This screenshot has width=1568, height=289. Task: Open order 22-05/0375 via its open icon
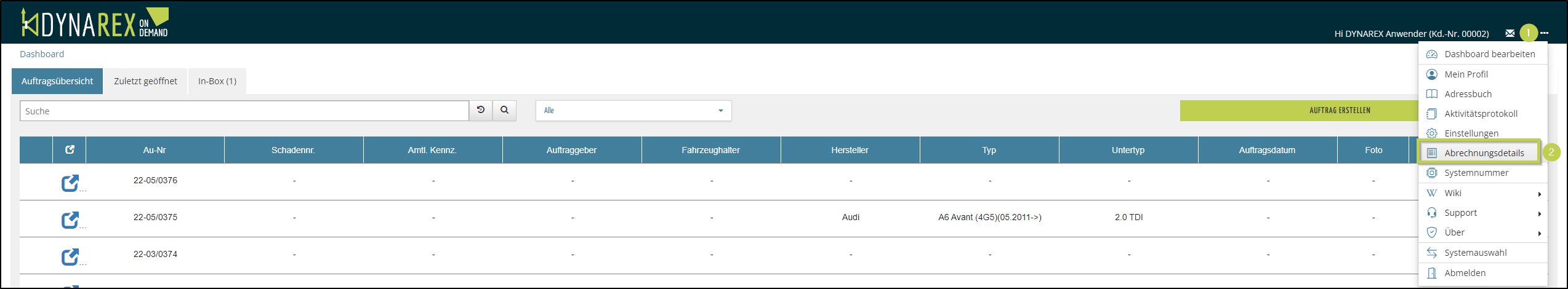tap(70, 220)
